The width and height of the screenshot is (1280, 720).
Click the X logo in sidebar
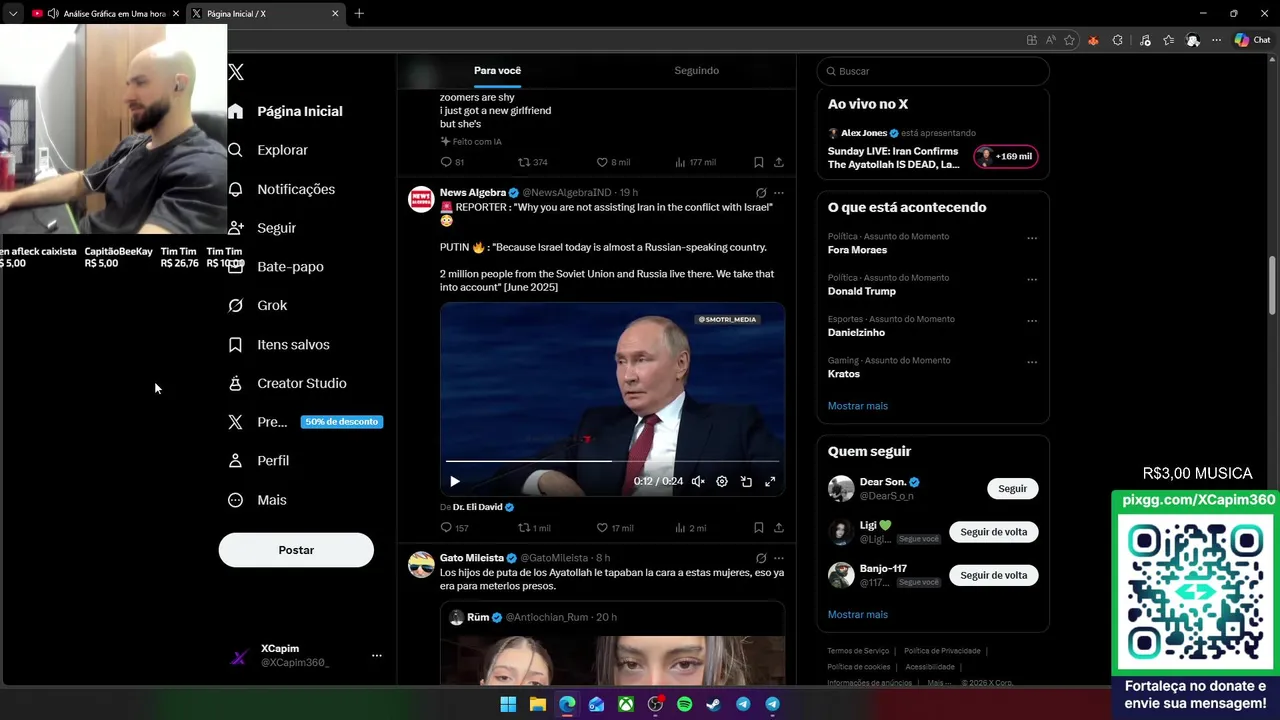pos(236,72)
